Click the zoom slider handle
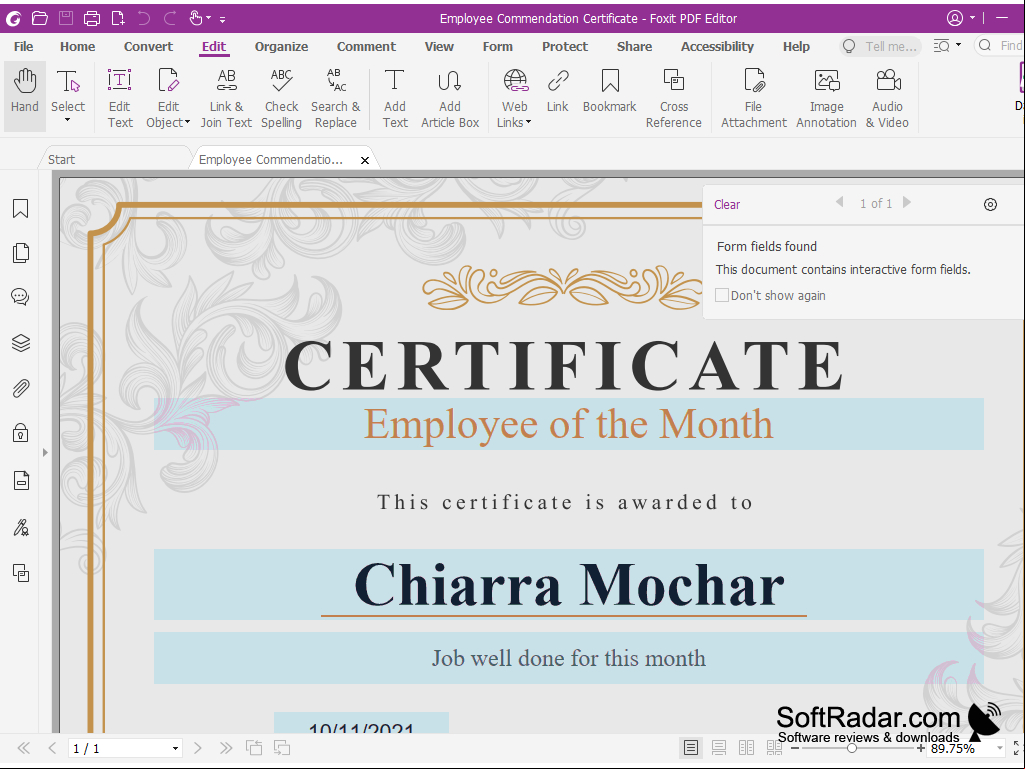The height and width of the screenshot is (769, 1025). tap(852, 748)
